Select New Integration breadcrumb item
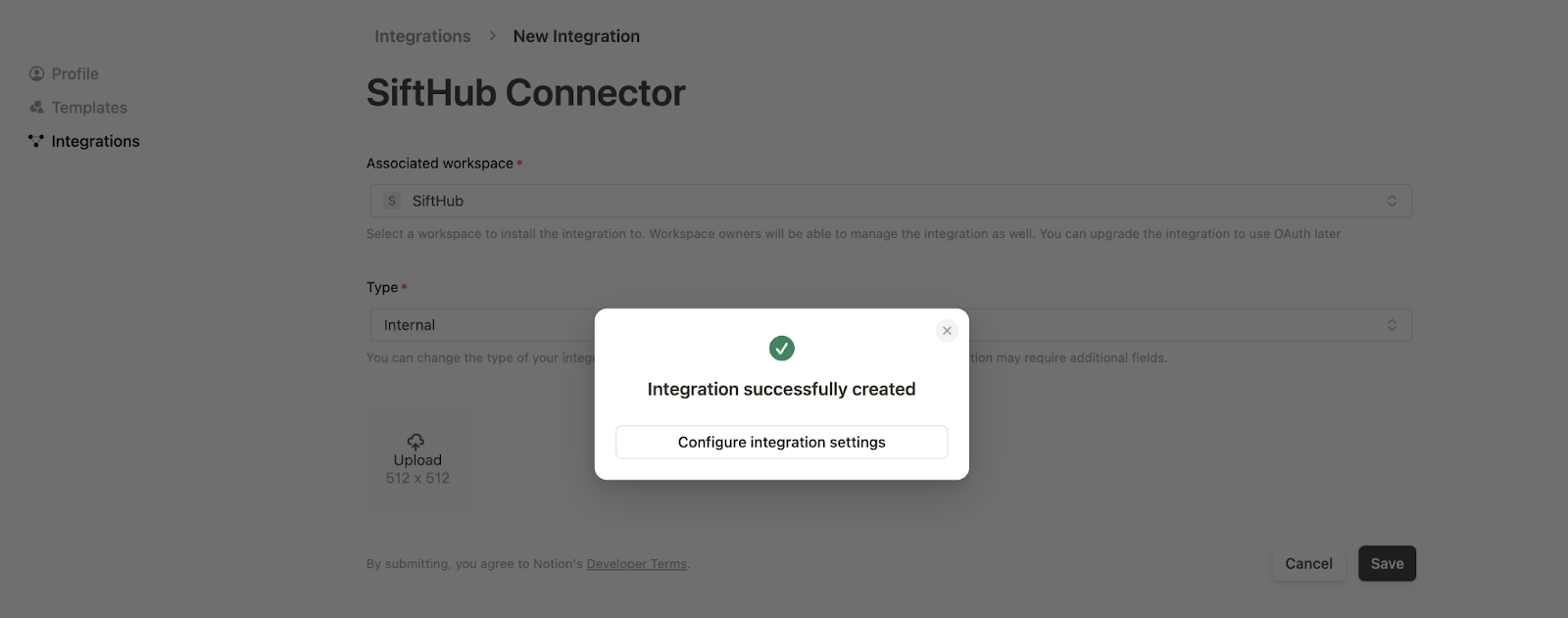Screen dimensions: 1568x618 tap(576, 36)
